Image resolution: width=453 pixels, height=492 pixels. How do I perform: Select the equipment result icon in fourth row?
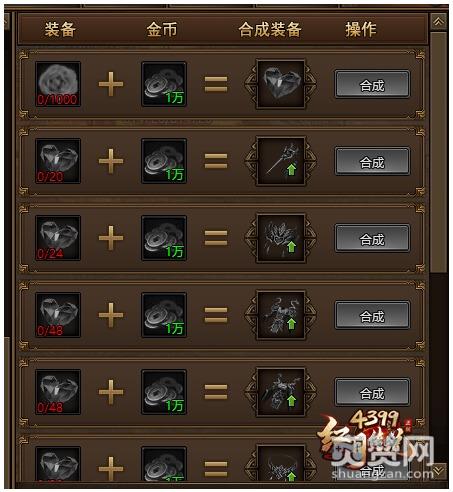coord(281,315)
